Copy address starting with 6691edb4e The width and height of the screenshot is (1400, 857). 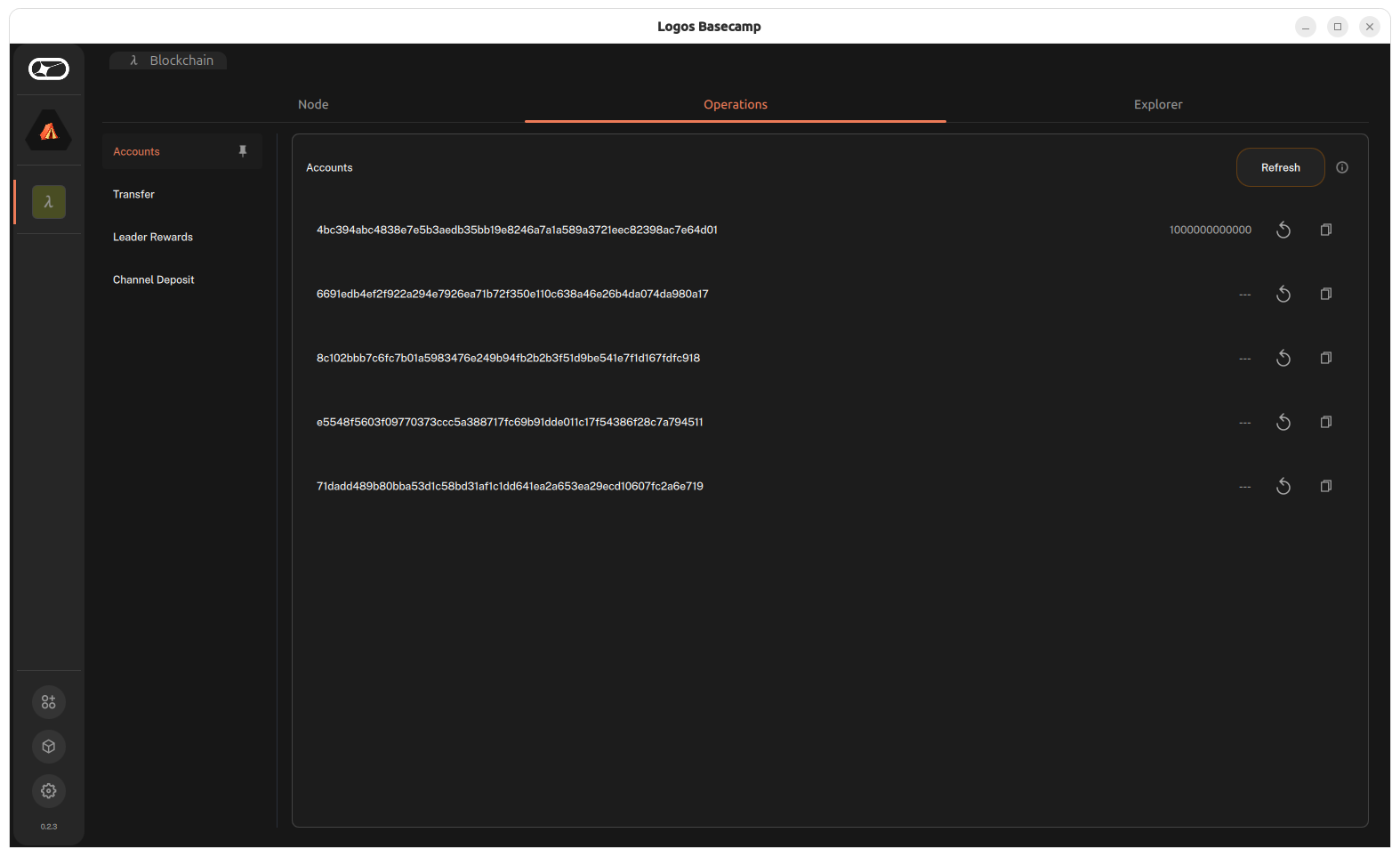[x=1326, y=294]
